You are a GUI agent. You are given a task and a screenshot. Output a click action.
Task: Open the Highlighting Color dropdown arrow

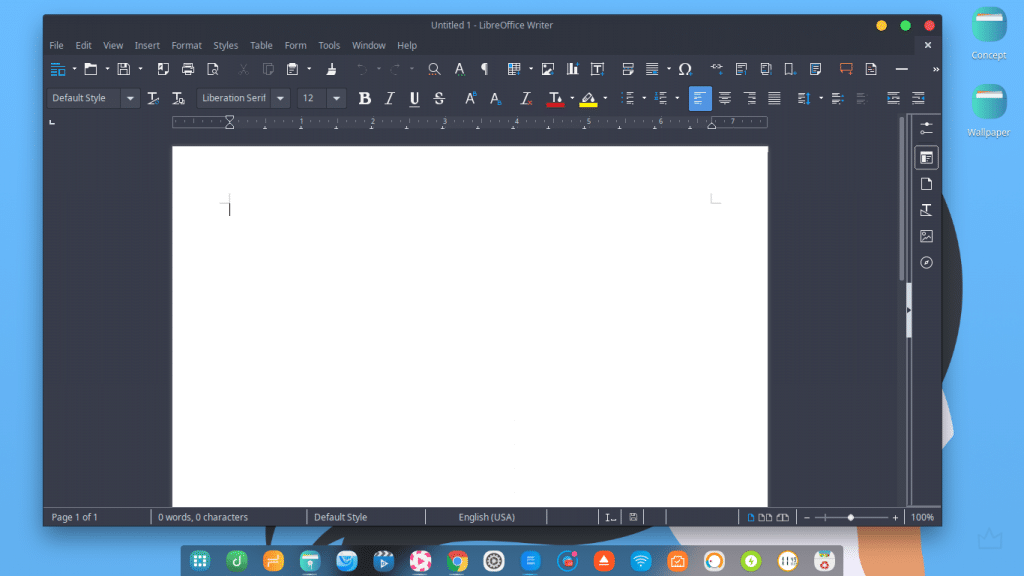click(605, 99)
